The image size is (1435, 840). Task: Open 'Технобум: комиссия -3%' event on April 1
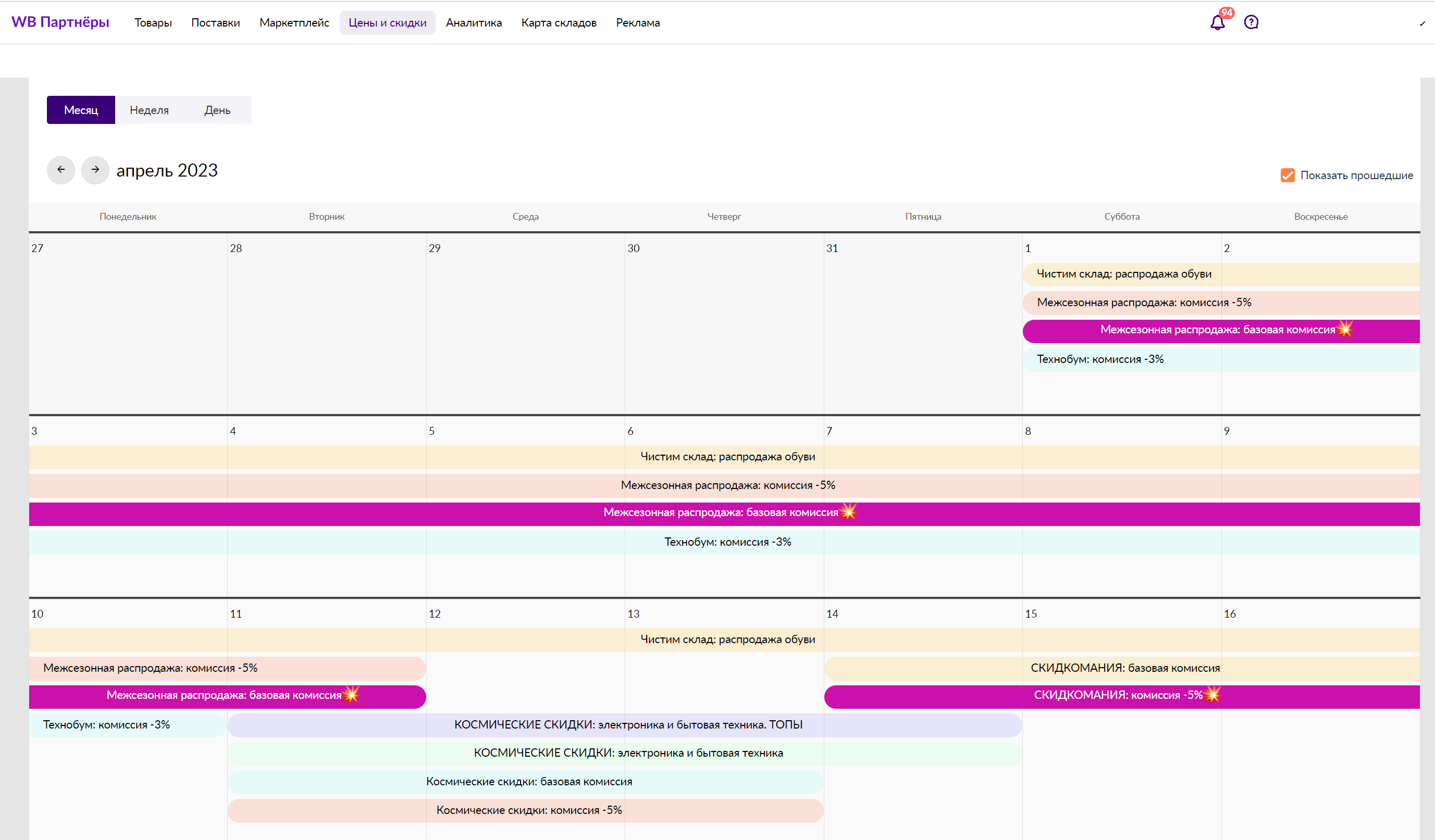[1221, 360]
